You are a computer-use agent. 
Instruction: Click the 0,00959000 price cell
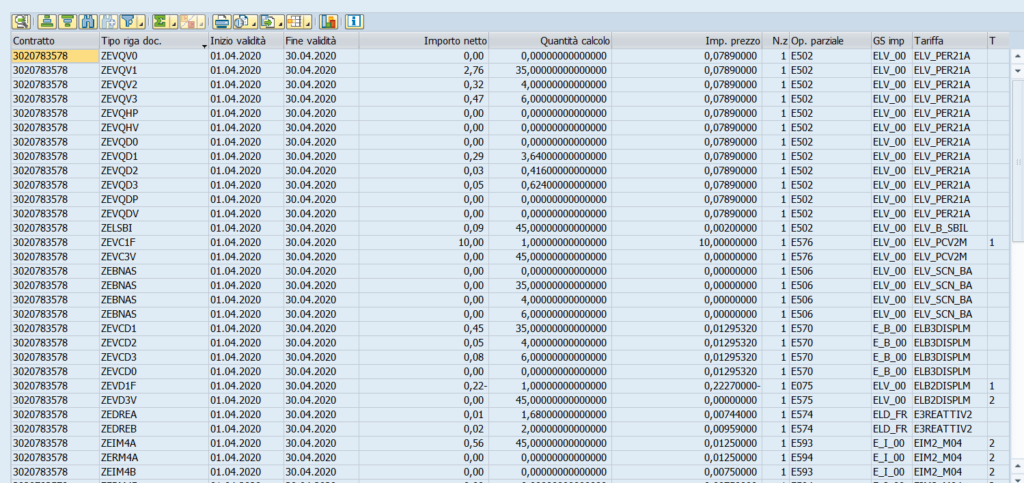[x=687, y=428]
